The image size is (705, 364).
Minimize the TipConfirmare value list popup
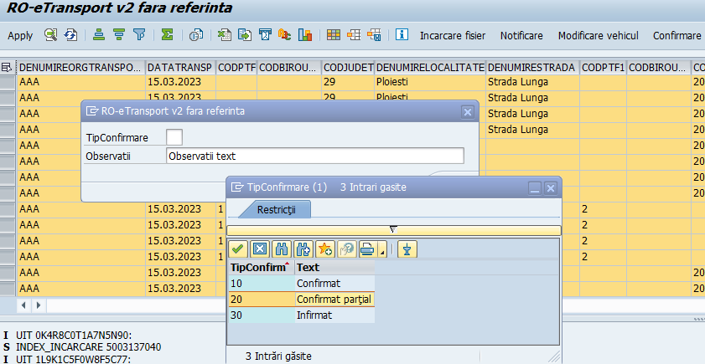pyautogui.click(x=535, y=188)
